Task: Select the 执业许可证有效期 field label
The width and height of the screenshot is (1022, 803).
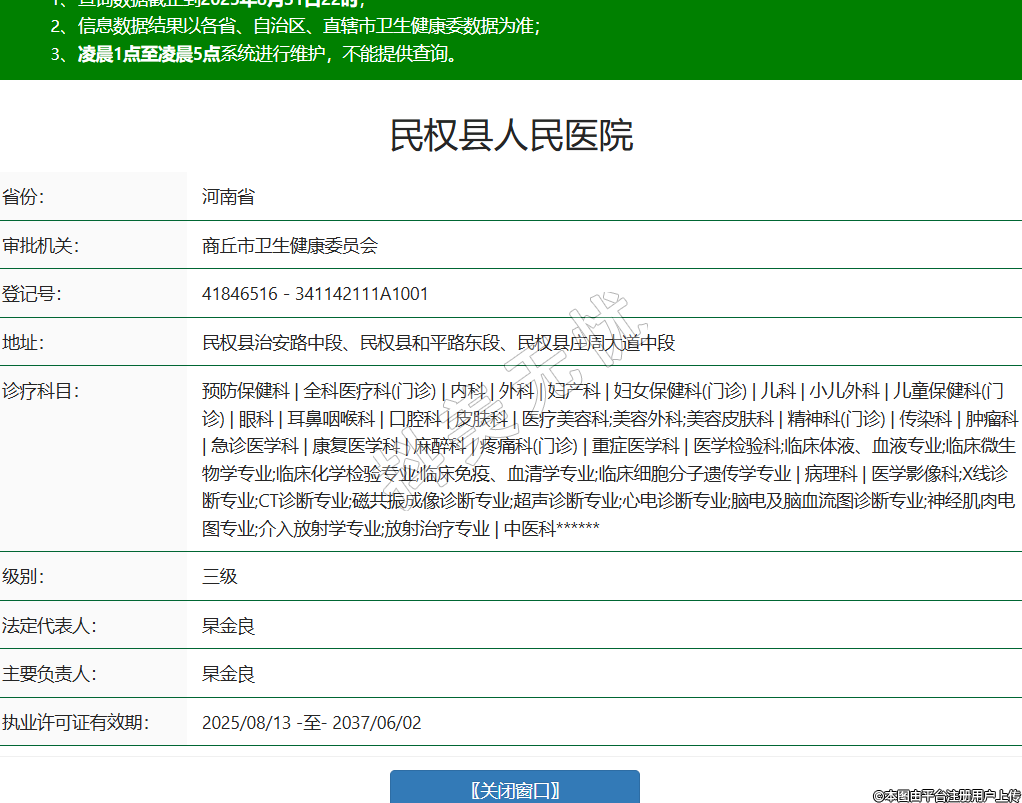Action: (x=74, y=722)
